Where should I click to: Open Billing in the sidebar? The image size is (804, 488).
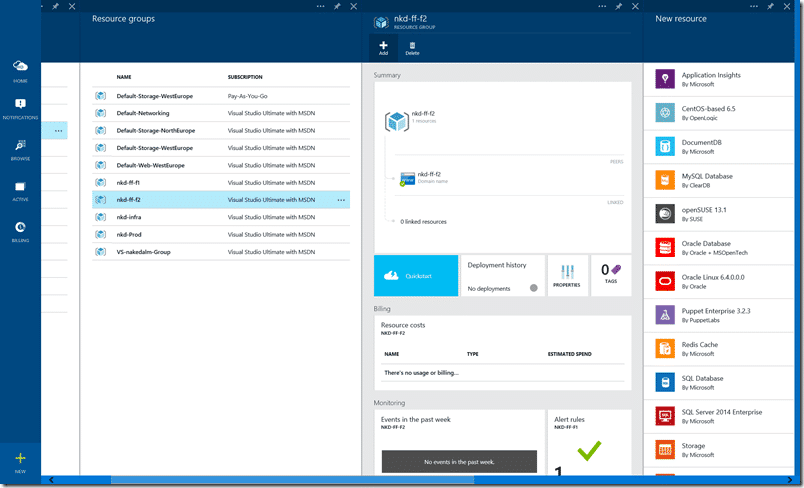click(x=20, y=232)
